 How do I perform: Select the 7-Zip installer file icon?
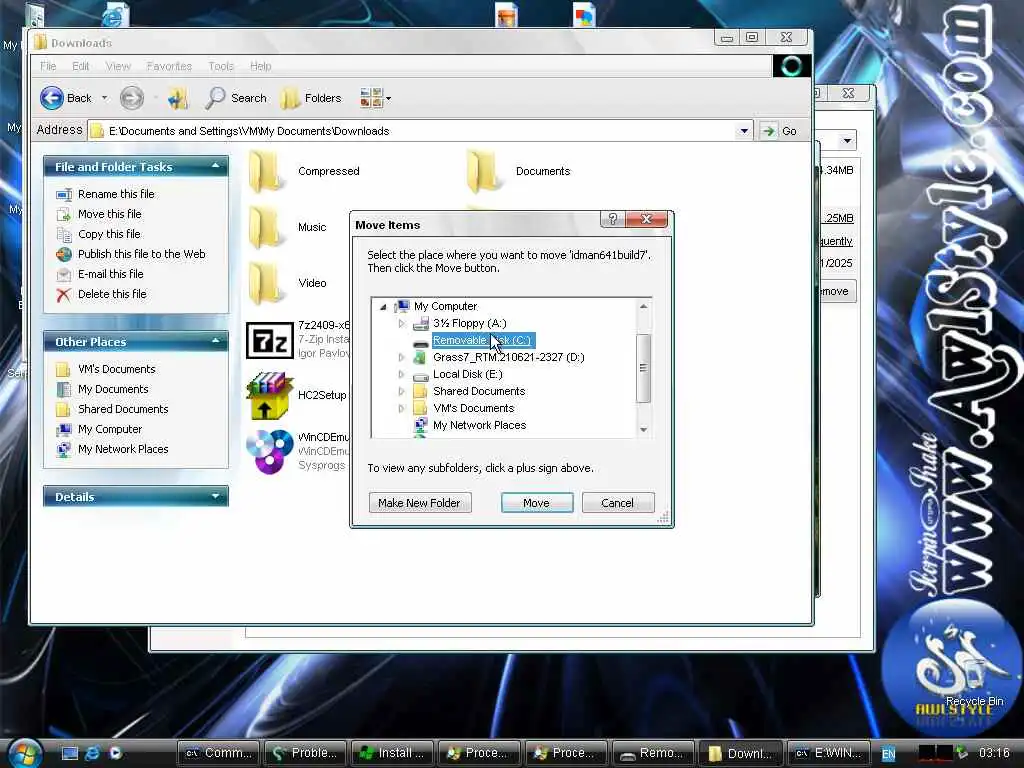point(270,340)
